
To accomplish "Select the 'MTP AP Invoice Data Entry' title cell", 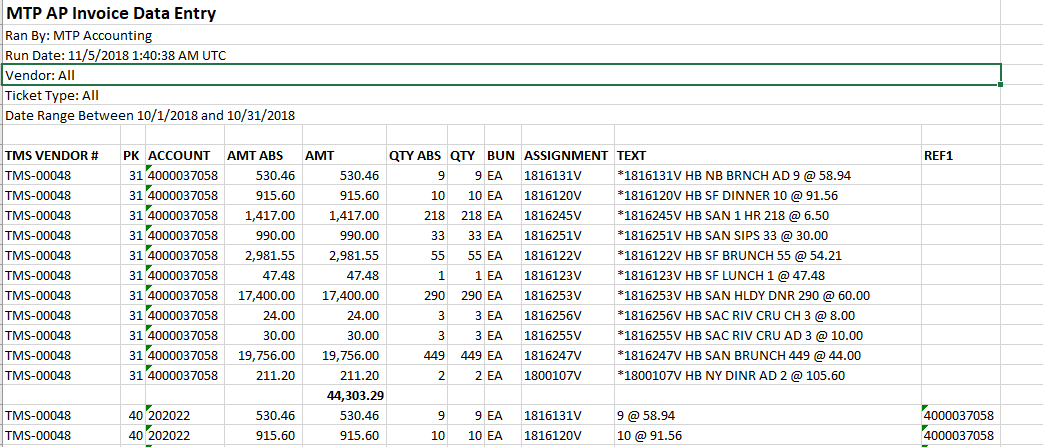I will [x=110, y=14].
